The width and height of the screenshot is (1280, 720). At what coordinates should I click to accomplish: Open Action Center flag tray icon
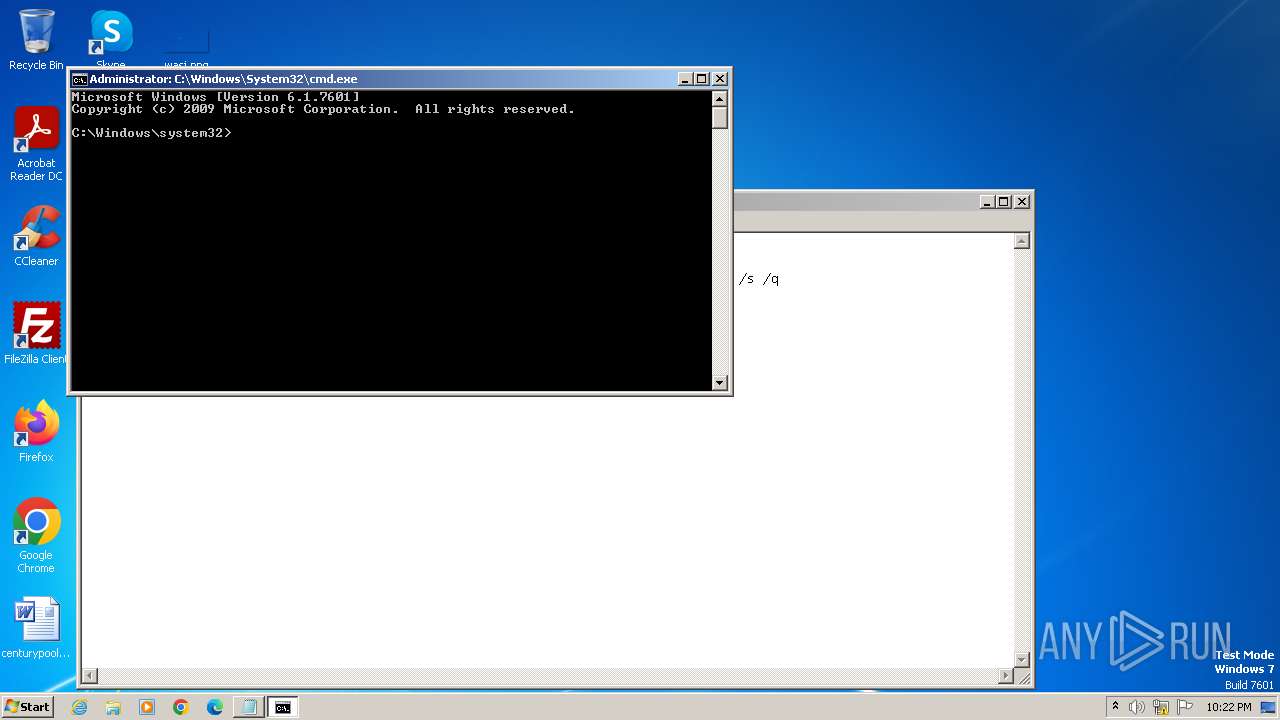tap(1185, 707)
